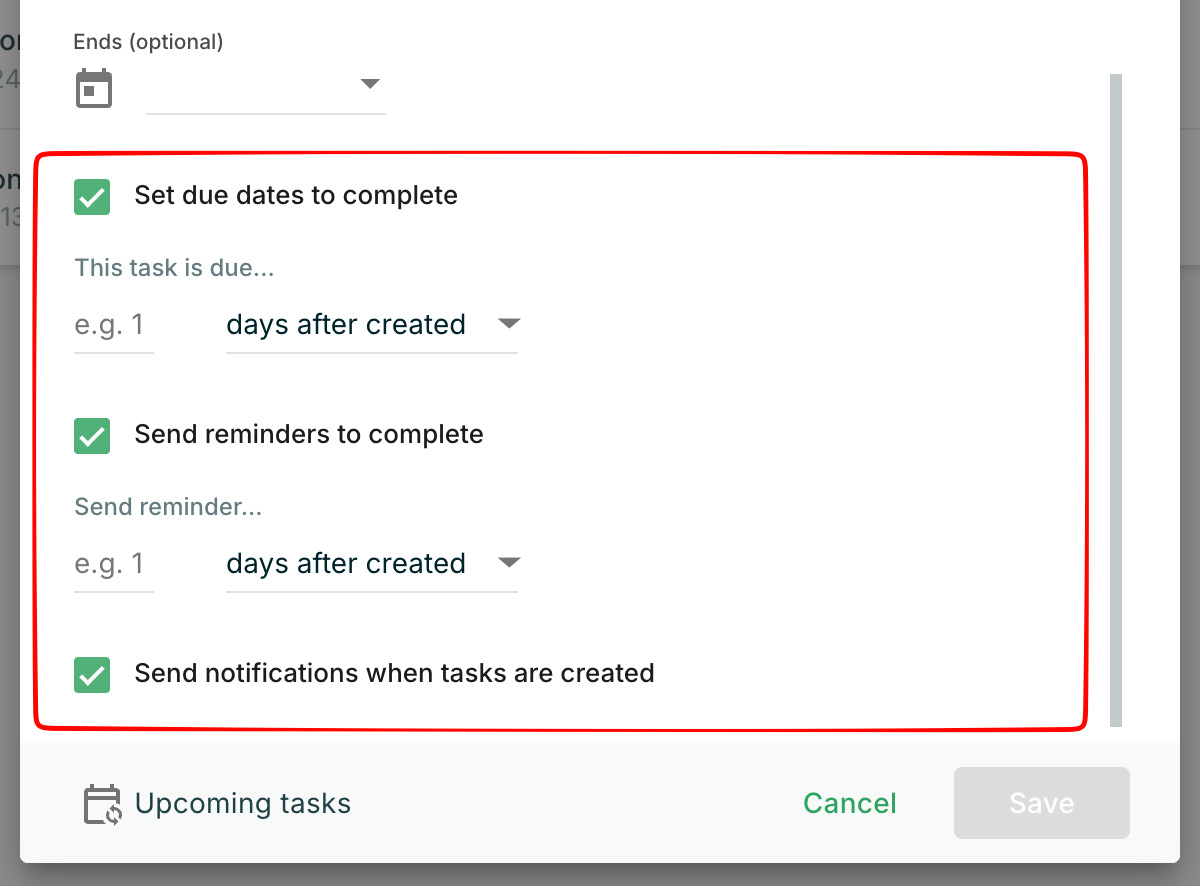
Task: Click the calendar icon under Ends (optional)
Action: click(94, 89)
